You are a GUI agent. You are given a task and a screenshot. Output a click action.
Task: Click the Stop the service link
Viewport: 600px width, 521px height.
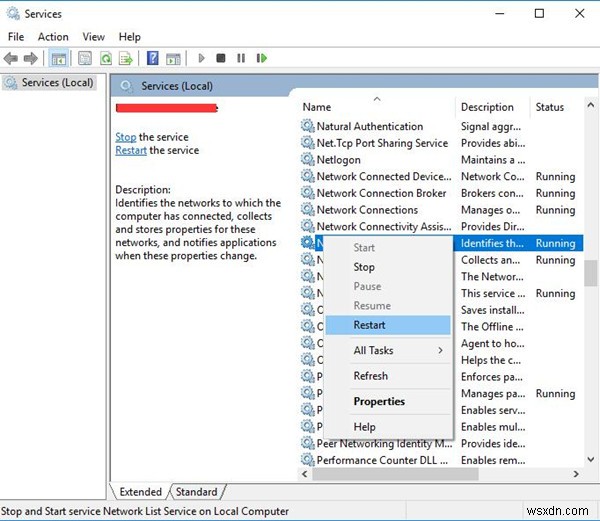click(126, 137)
